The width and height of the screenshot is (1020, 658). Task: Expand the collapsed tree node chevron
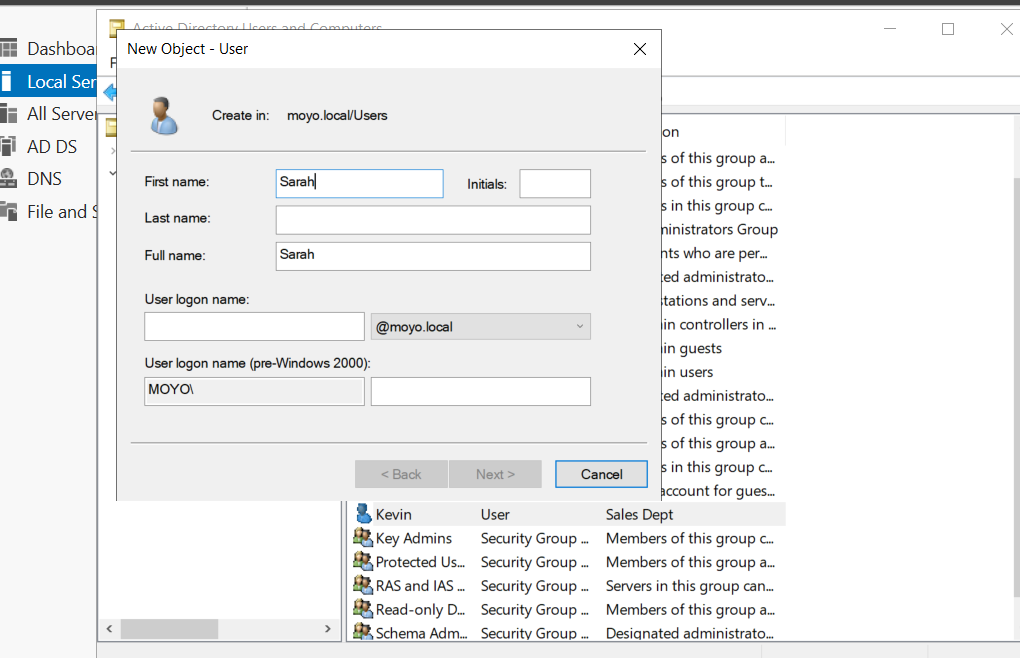click(x=112, y=150)
